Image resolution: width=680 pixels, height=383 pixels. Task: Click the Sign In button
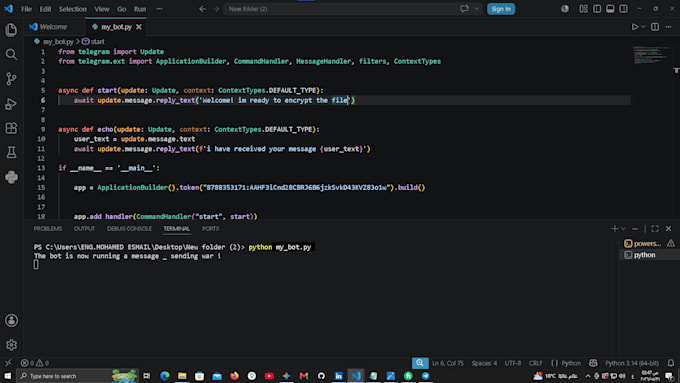coord(501,9)
